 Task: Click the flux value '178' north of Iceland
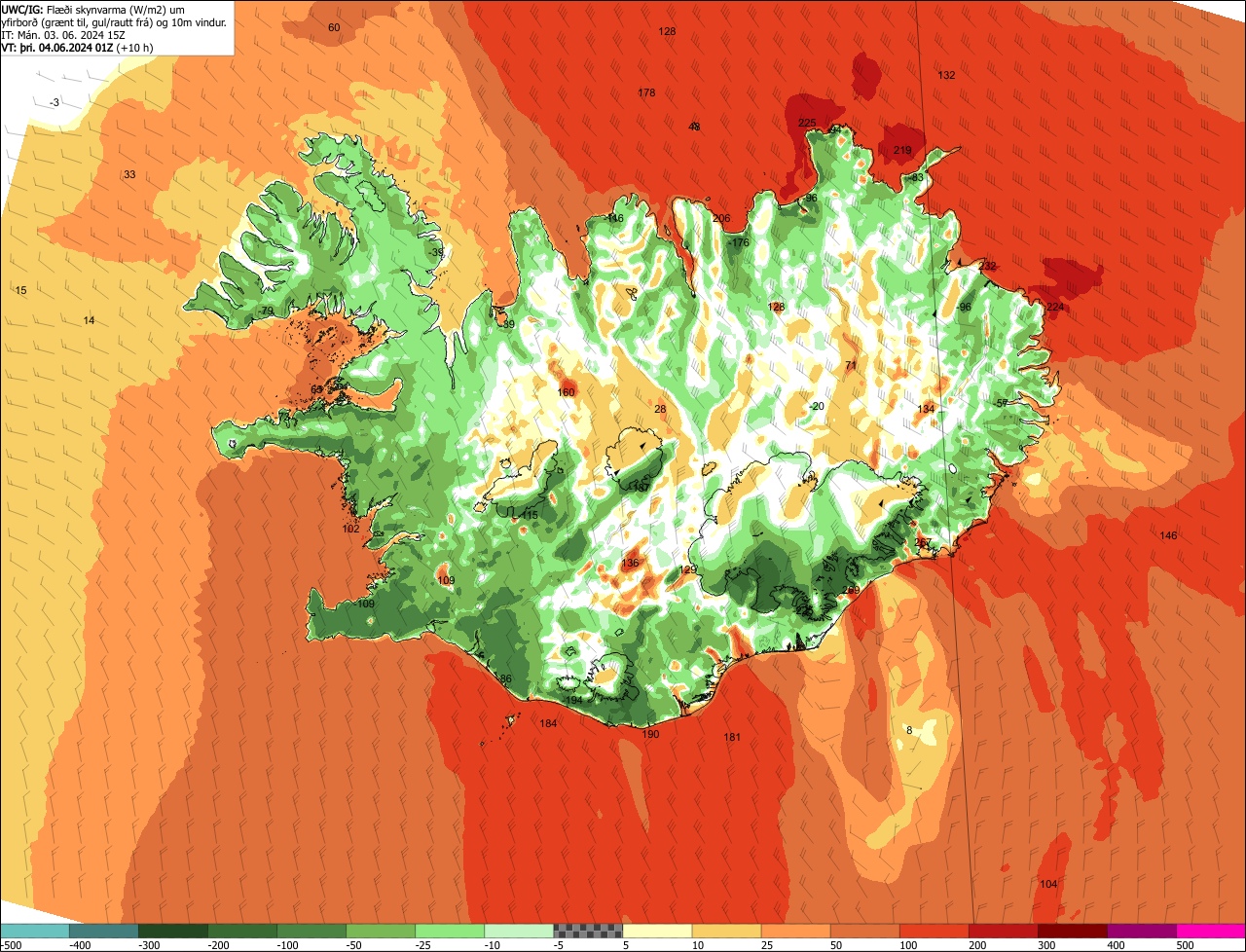(646, 92)
